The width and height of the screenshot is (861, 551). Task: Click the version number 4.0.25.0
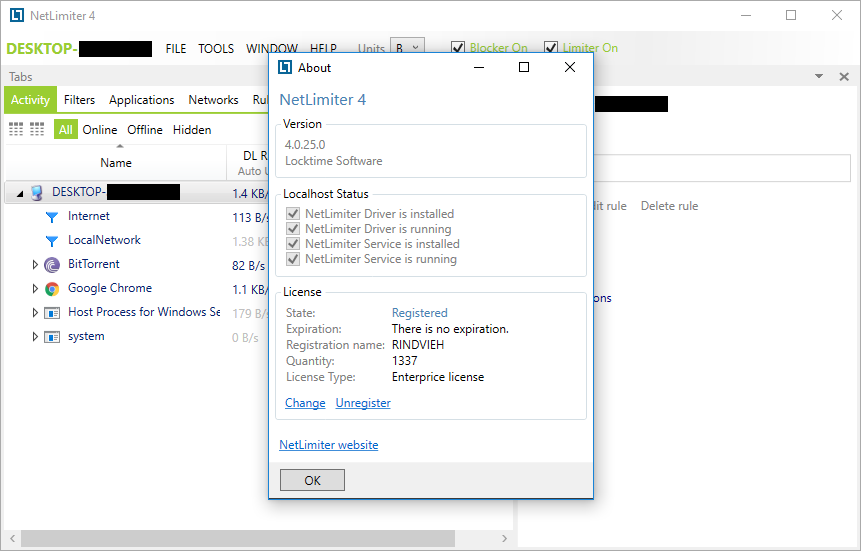pyautogui.click(x=305, y=144)
